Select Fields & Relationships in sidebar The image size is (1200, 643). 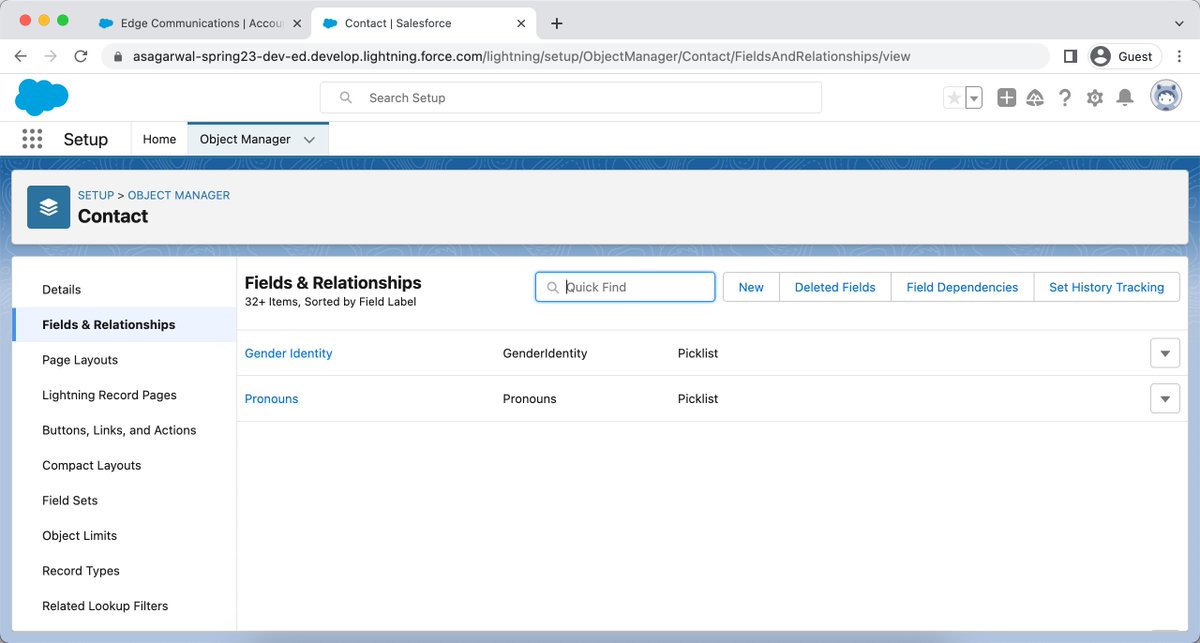click(x=124, y=324)
